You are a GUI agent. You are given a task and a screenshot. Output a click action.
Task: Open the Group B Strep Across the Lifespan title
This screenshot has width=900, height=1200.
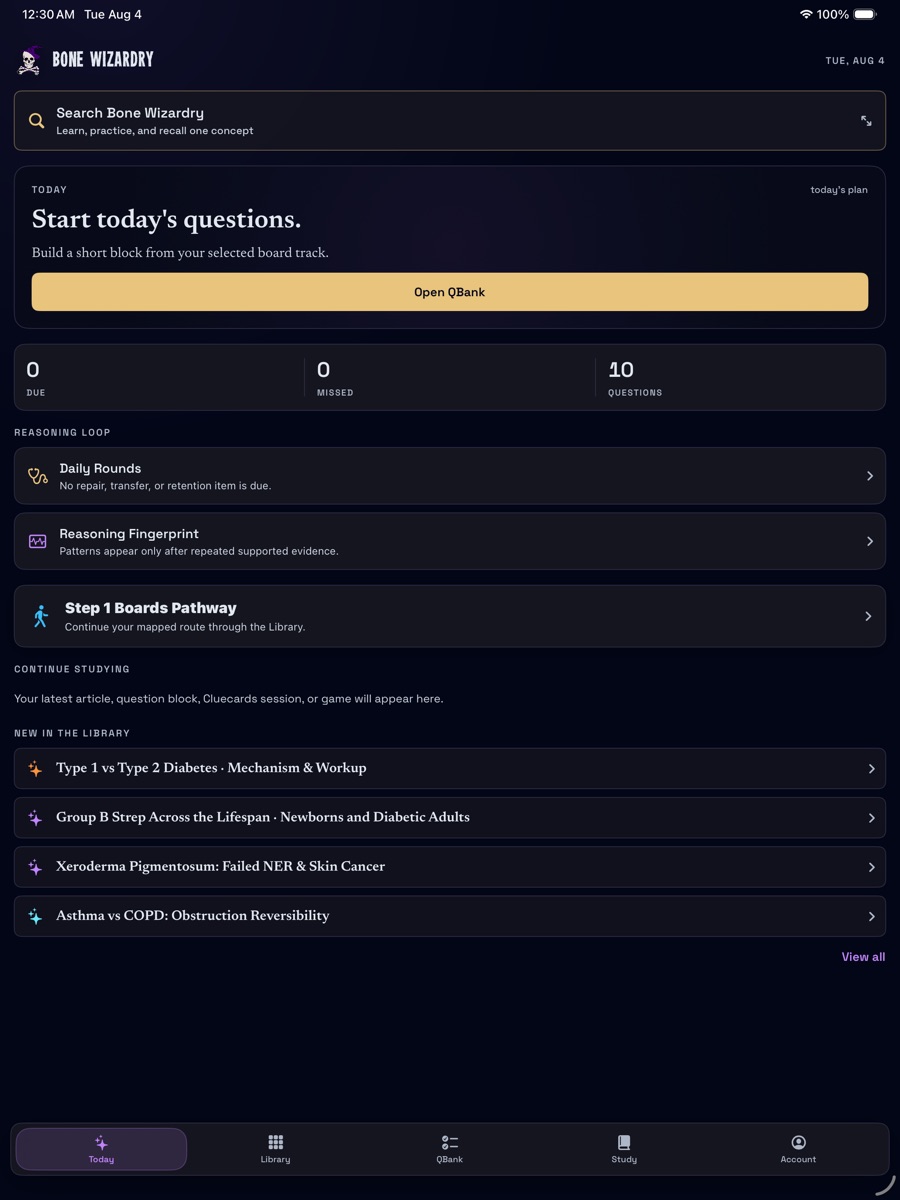tap(263, 817)
